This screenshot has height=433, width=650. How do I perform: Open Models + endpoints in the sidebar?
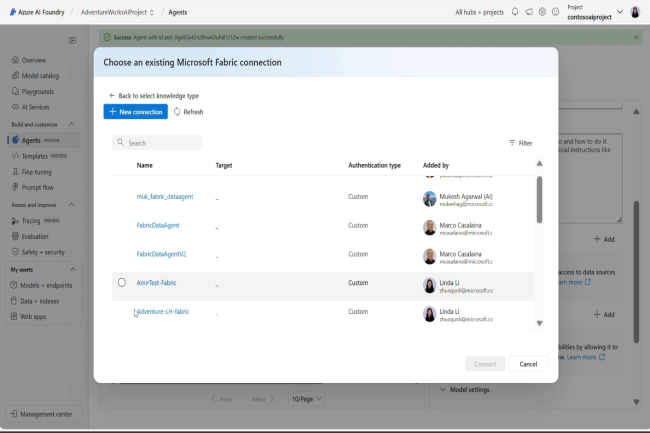[41, 285]
